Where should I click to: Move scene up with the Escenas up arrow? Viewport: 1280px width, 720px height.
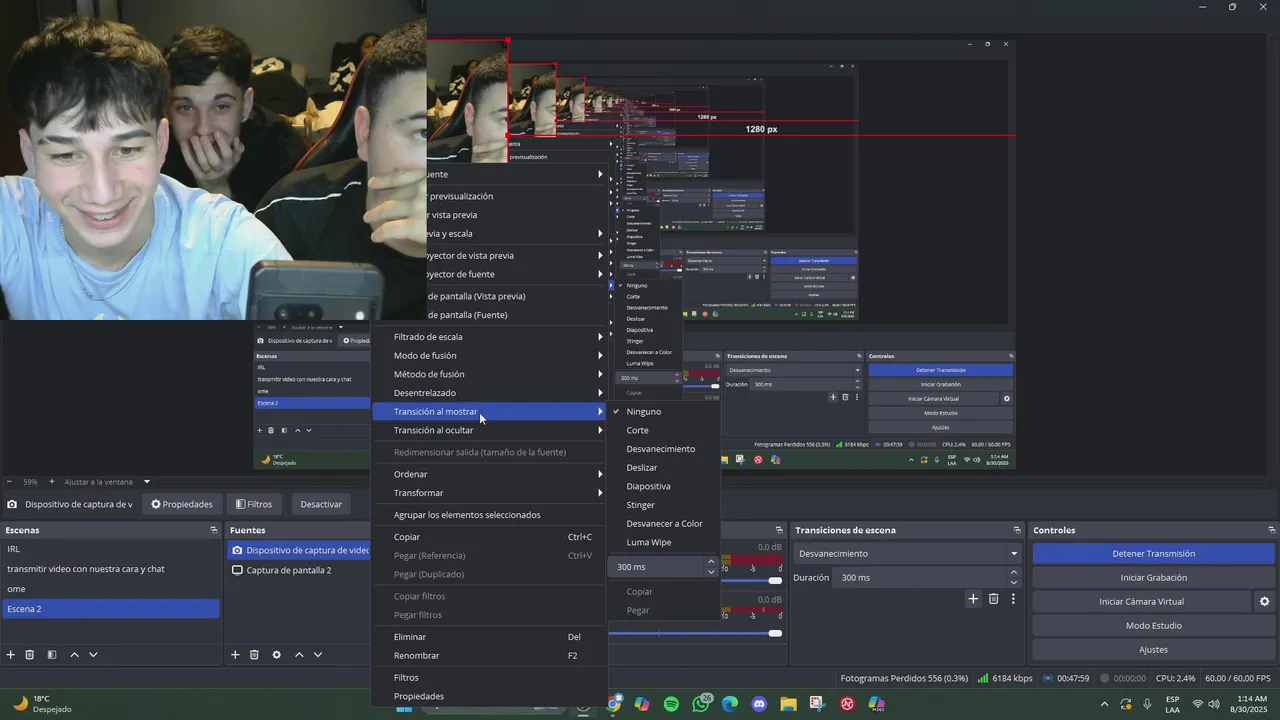click(x=74, y=655)
